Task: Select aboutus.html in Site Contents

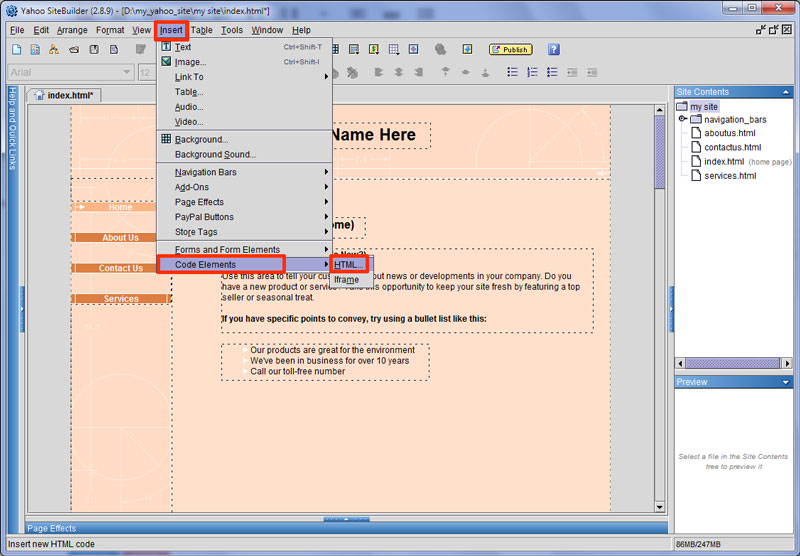Action: [730, 133]
